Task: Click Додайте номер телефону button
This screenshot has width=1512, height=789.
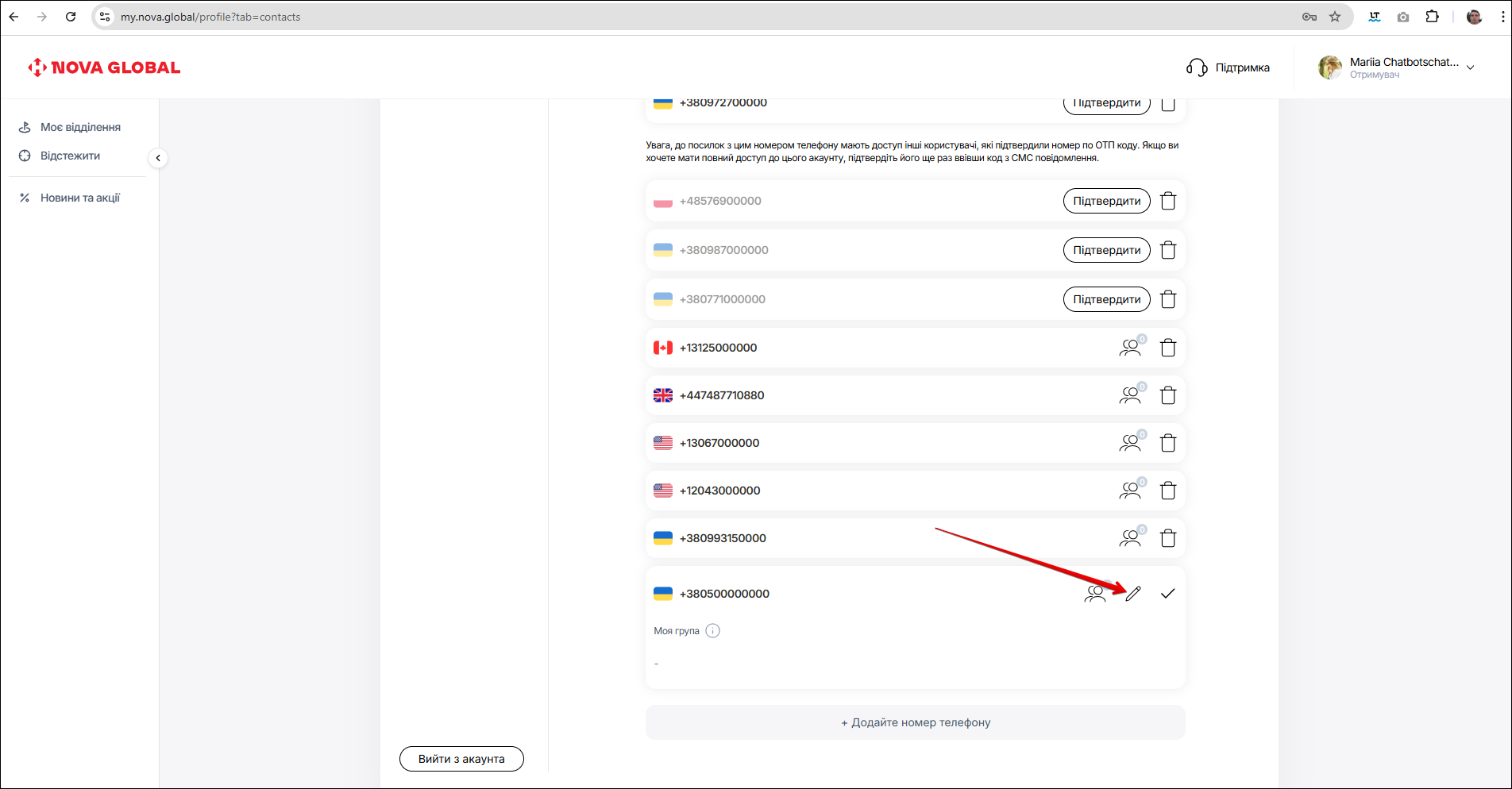Action: click(915, 722)
